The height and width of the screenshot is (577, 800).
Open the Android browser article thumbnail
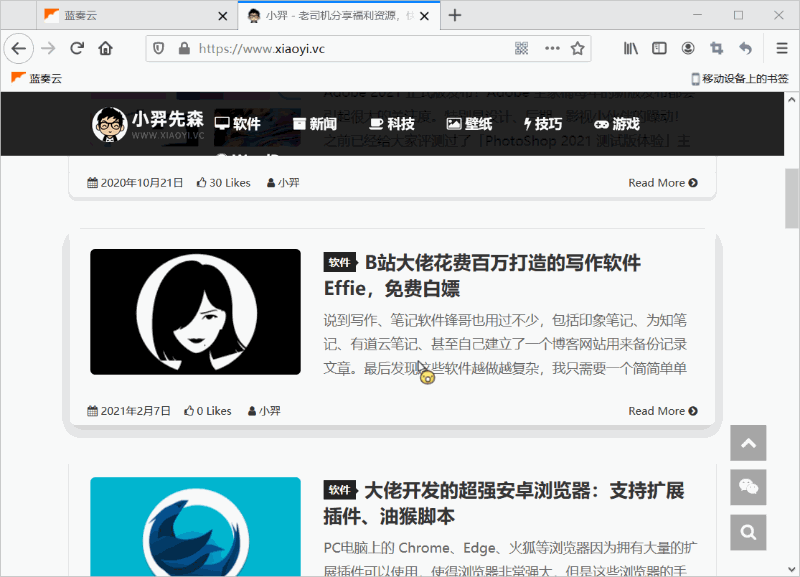click(x=195, y=526)
